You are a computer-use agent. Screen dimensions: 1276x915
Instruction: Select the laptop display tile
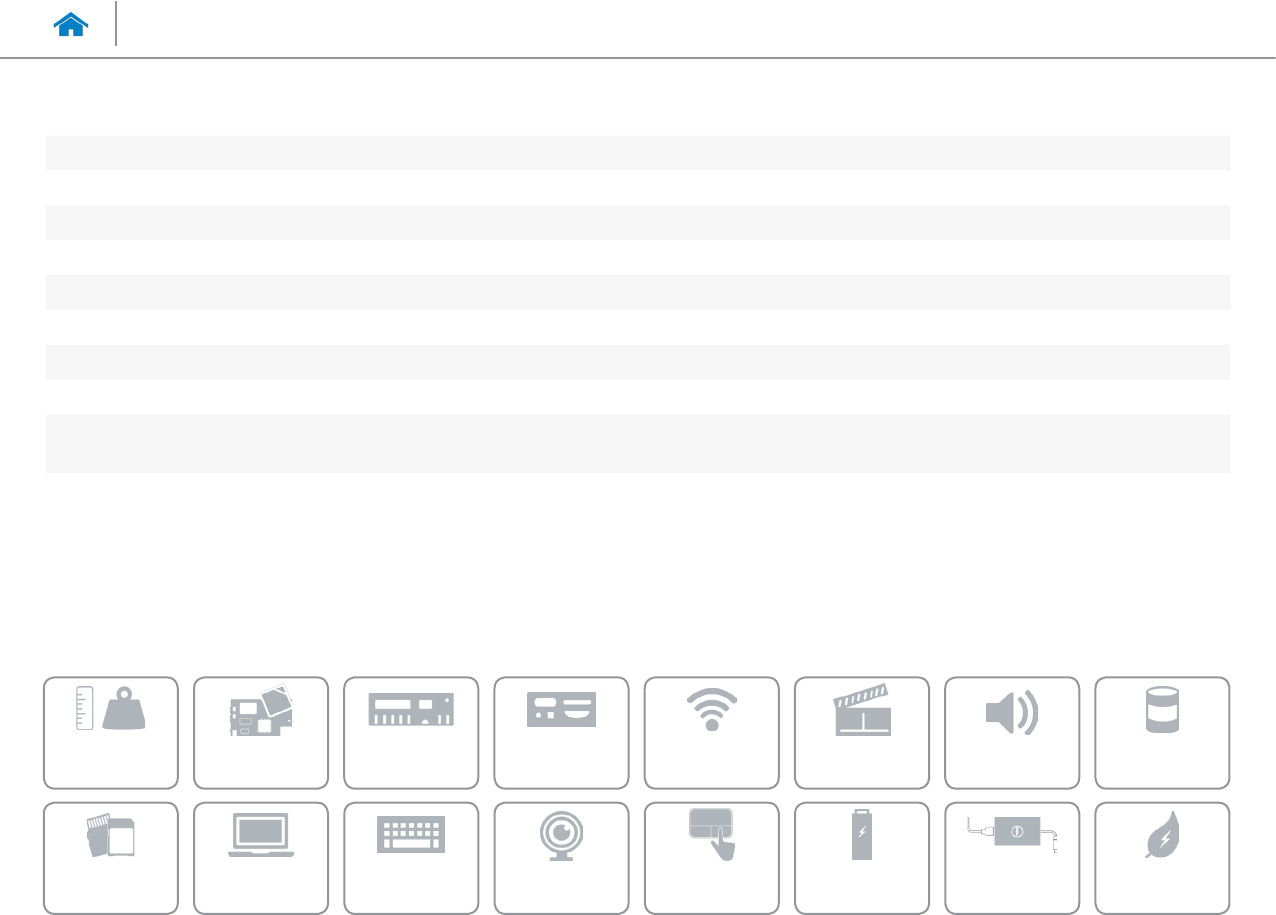click(x=261, y=858)
